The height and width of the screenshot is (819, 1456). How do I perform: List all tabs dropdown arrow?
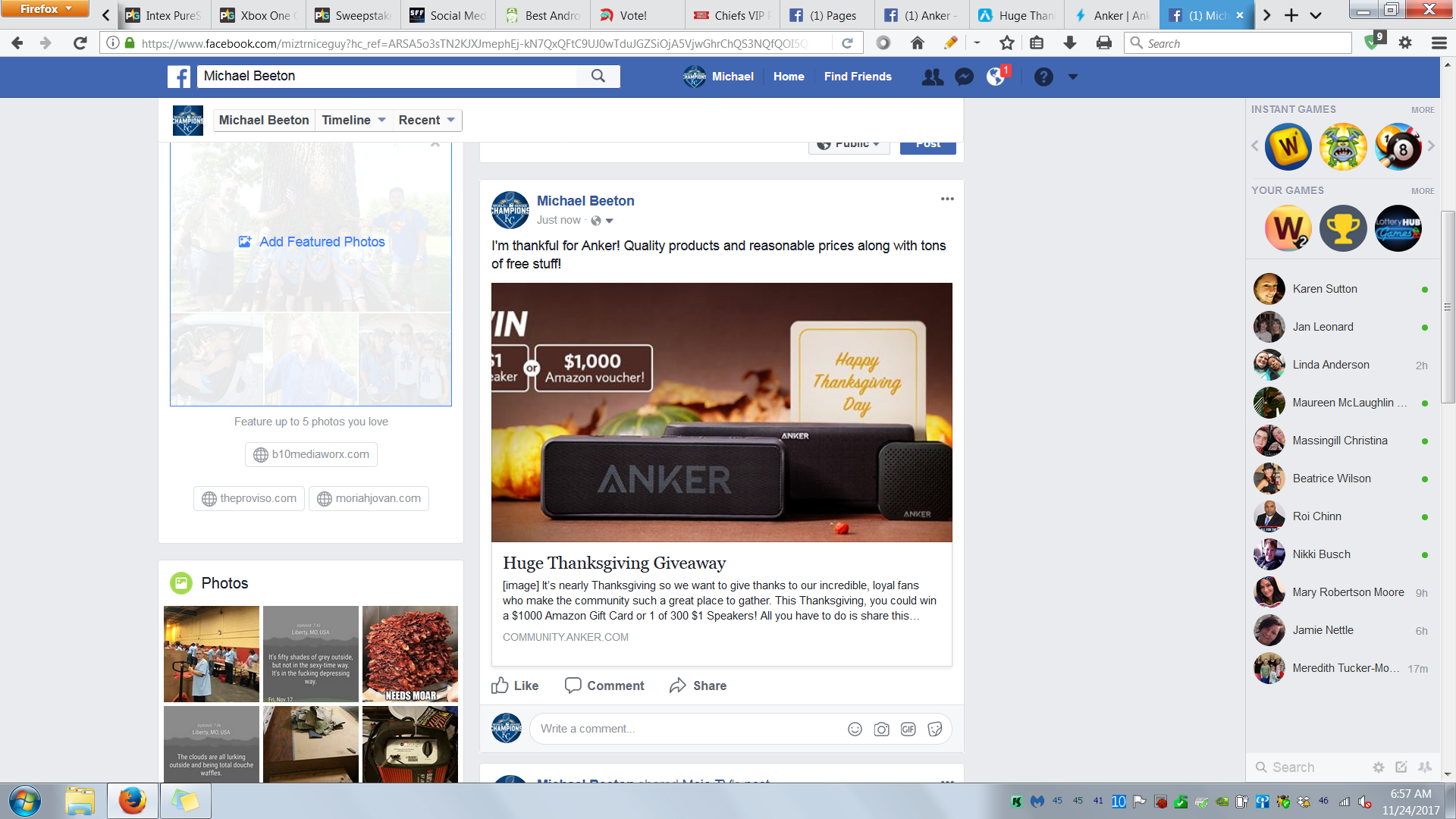pyautogui.click(x=1316, y=15)
